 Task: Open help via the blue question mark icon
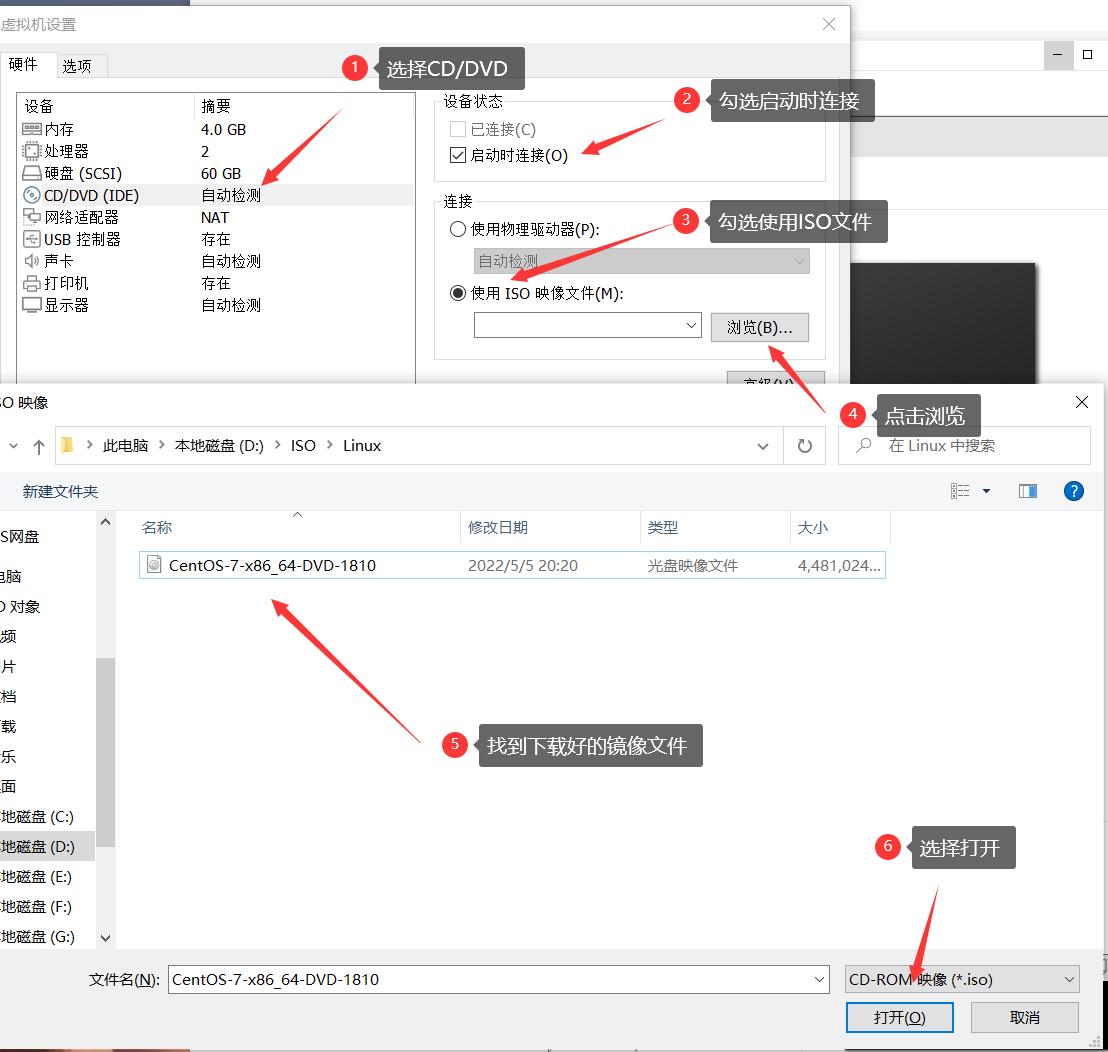[1073, 490]
